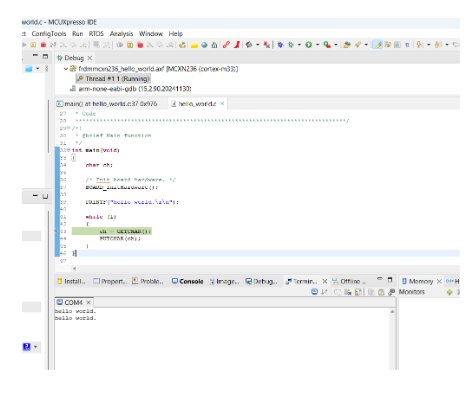Screen dimensions: 466x394
Task: Click the yellow folder toolbar icon
Action: pos(194,45)
